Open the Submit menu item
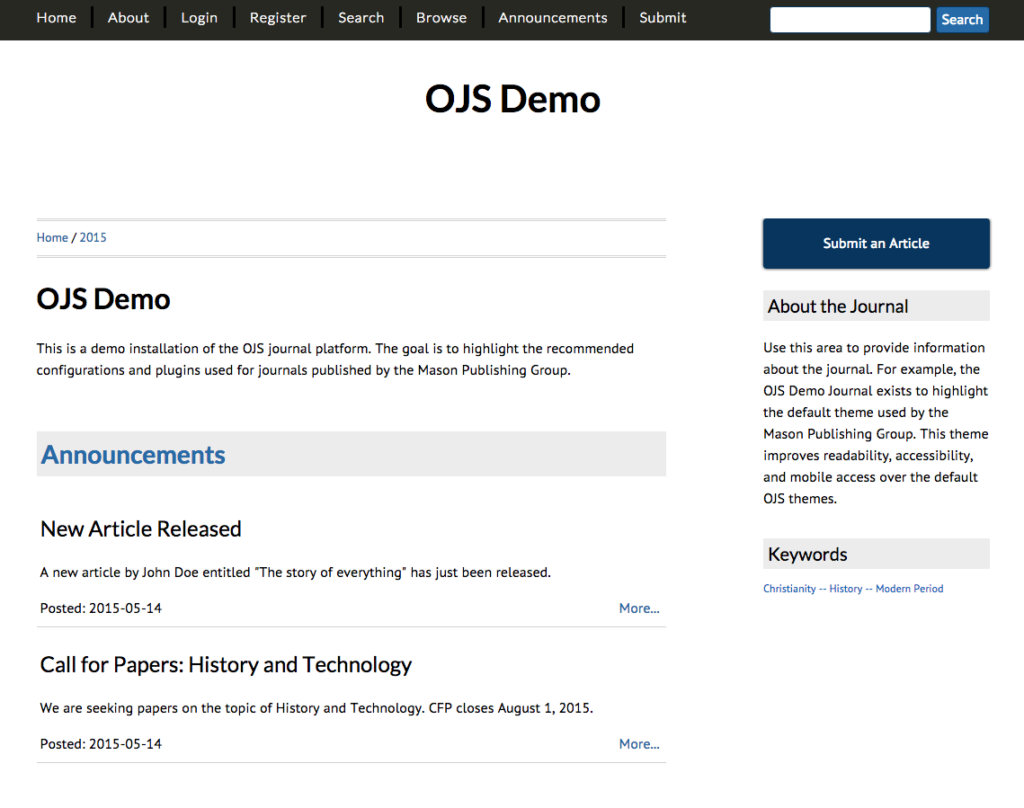 click(x=662, y=17)
